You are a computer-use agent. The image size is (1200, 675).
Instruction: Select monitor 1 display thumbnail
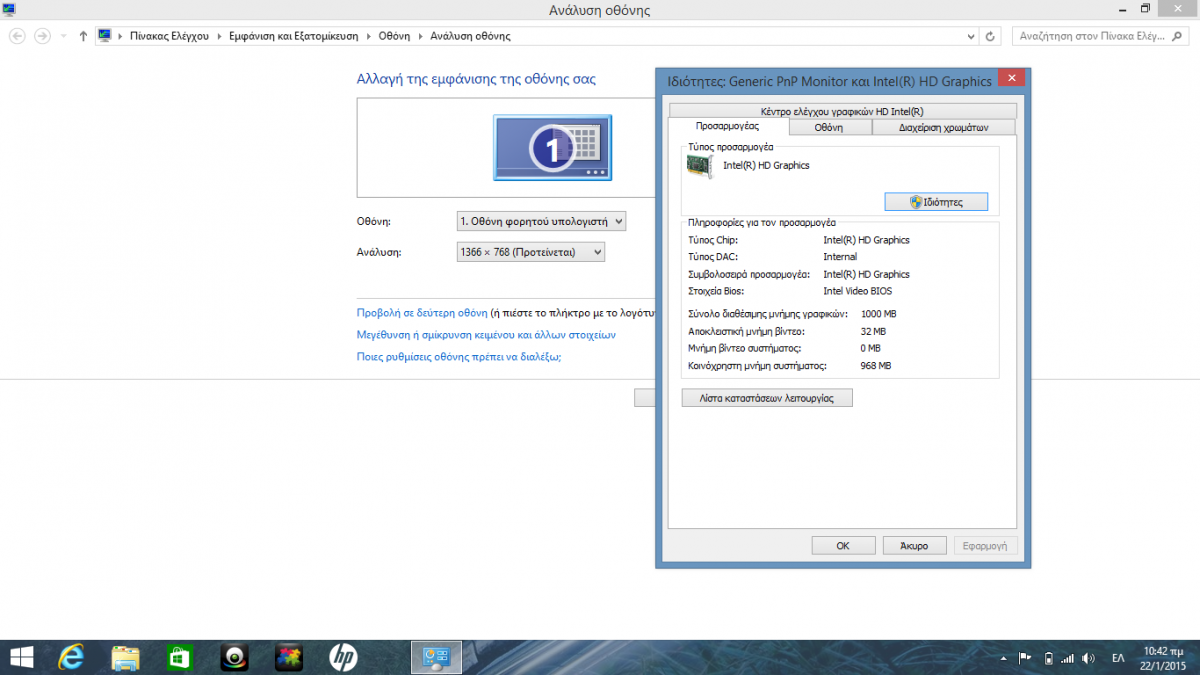(x=552, y=147)
